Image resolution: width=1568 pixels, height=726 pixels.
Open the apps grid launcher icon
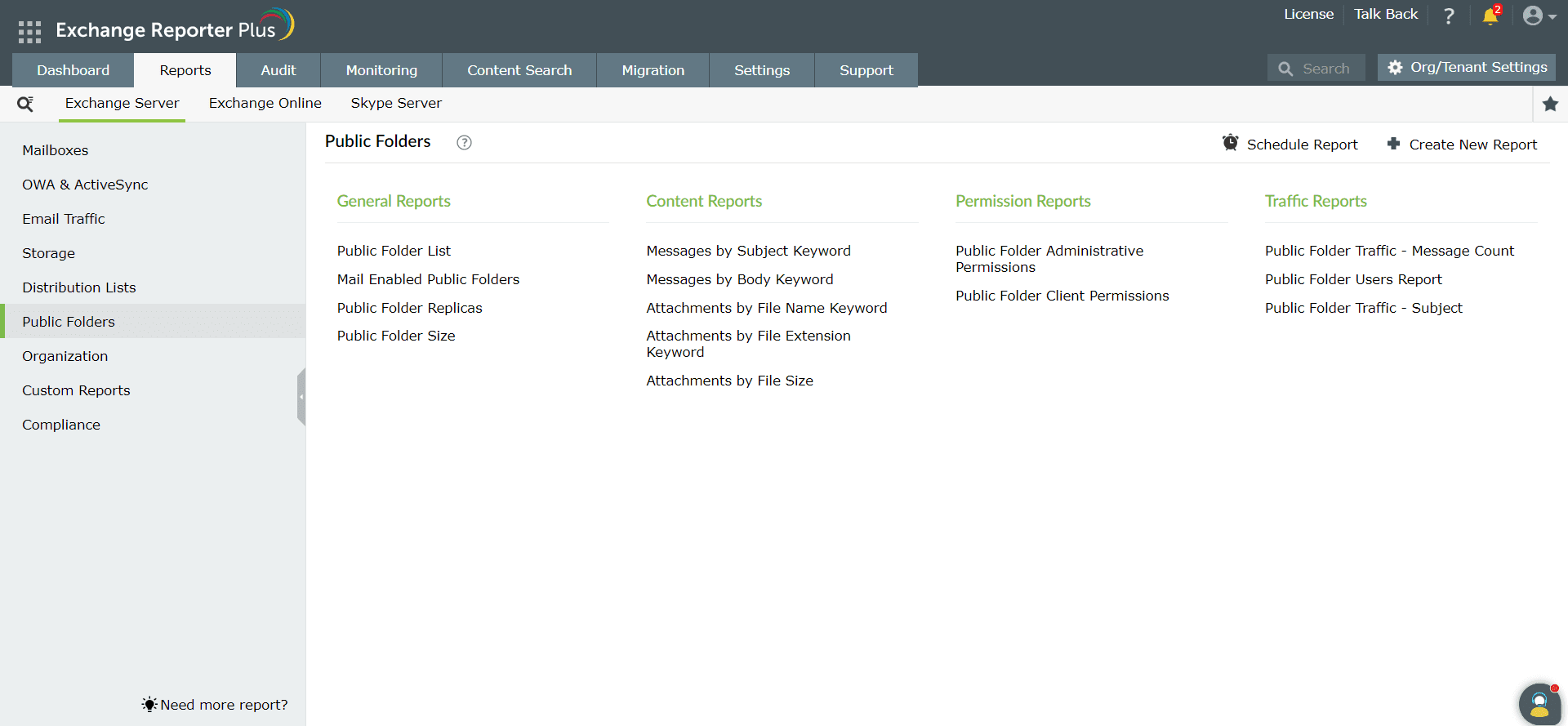(x=29, y=32)
